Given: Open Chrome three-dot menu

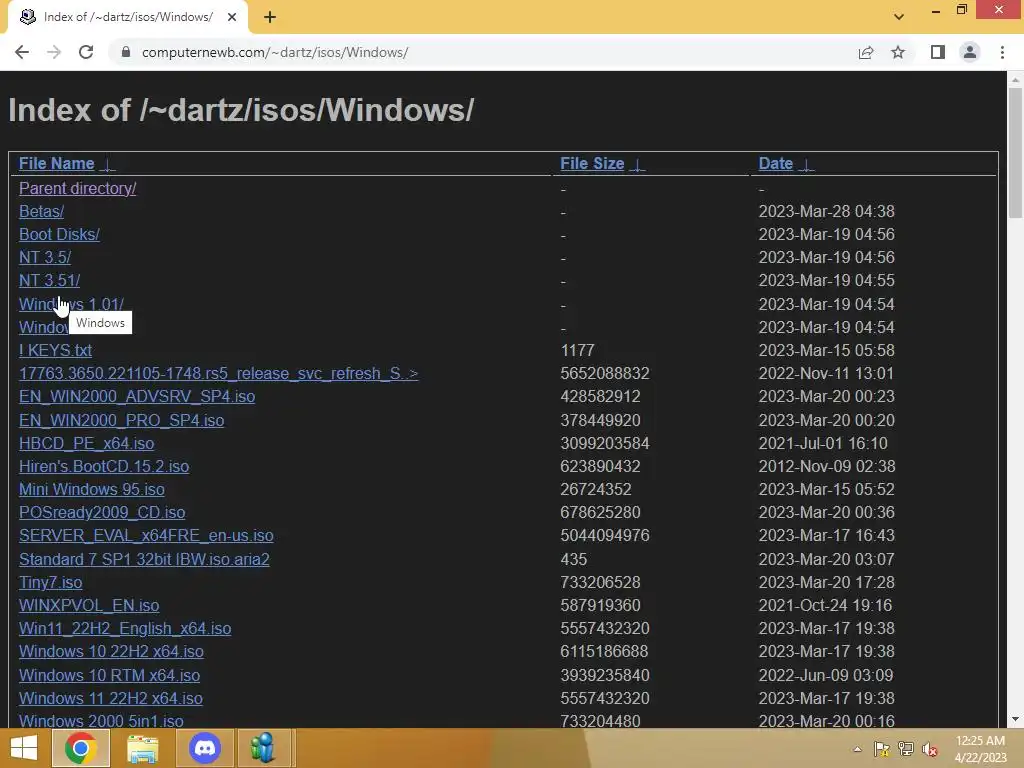Looking at the screenshot, I should tap(1002, 52).
